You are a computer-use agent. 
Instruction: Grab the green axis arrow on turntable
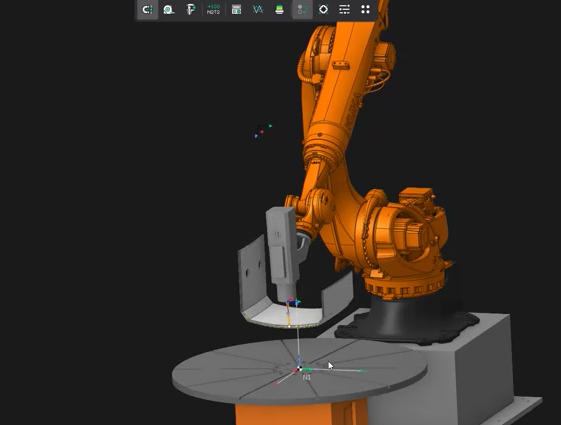362,371
